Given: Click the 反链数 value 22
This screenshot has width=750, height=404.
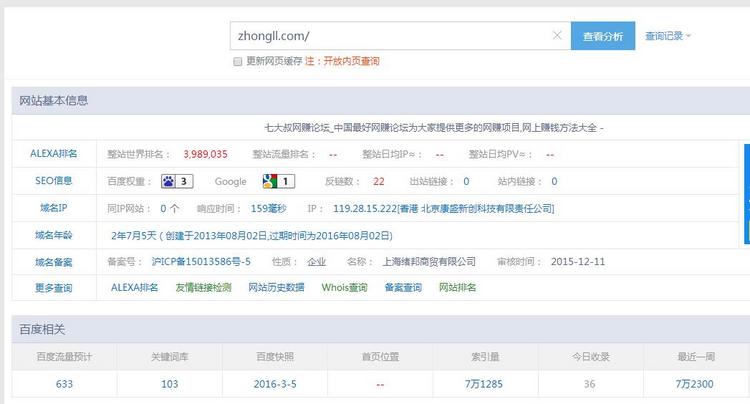Looking at the screenshot, I should (x=378, y=181).
